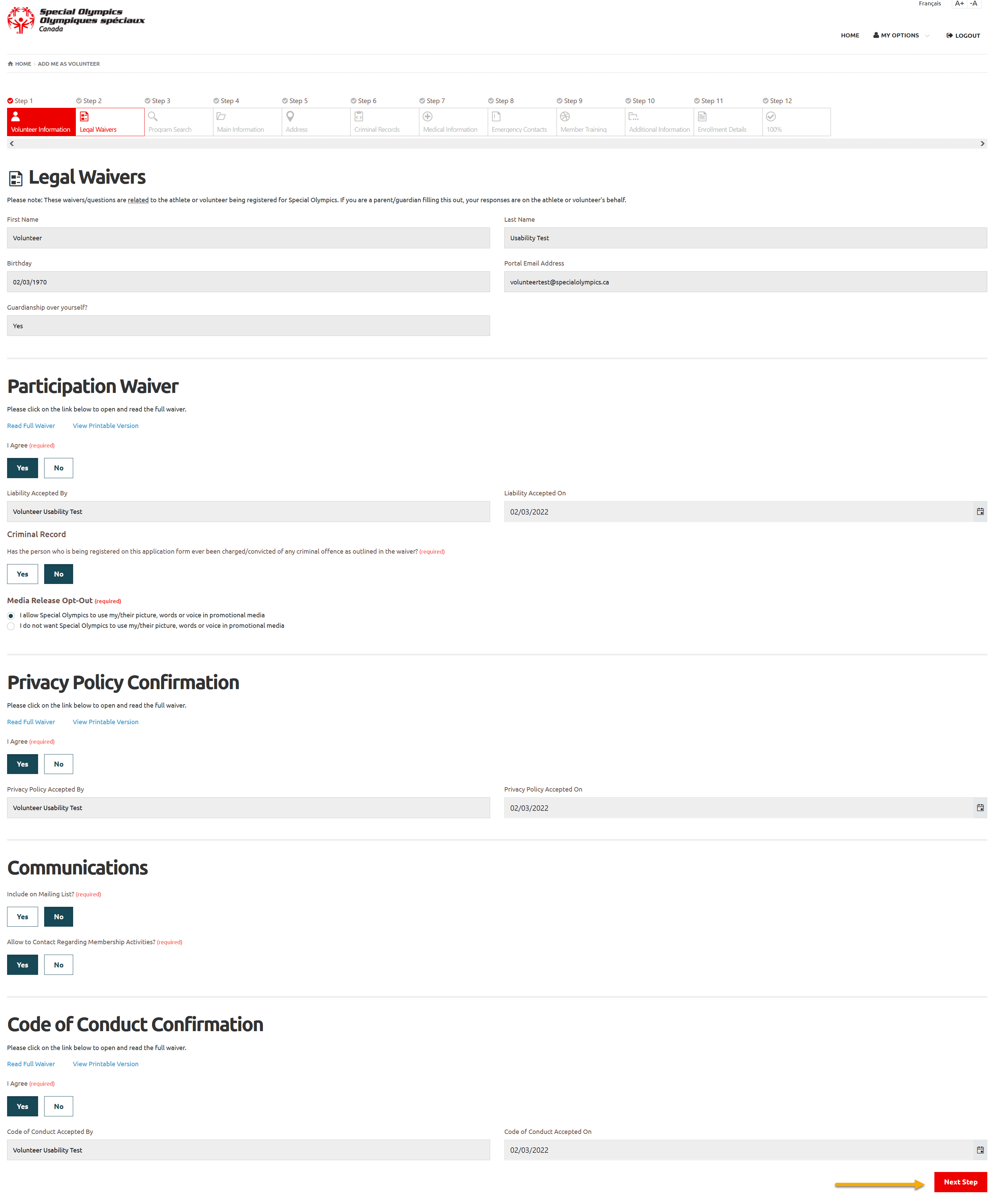Select No for Participation Waiver agreement

pyautogui.click(x=59, y=468)
